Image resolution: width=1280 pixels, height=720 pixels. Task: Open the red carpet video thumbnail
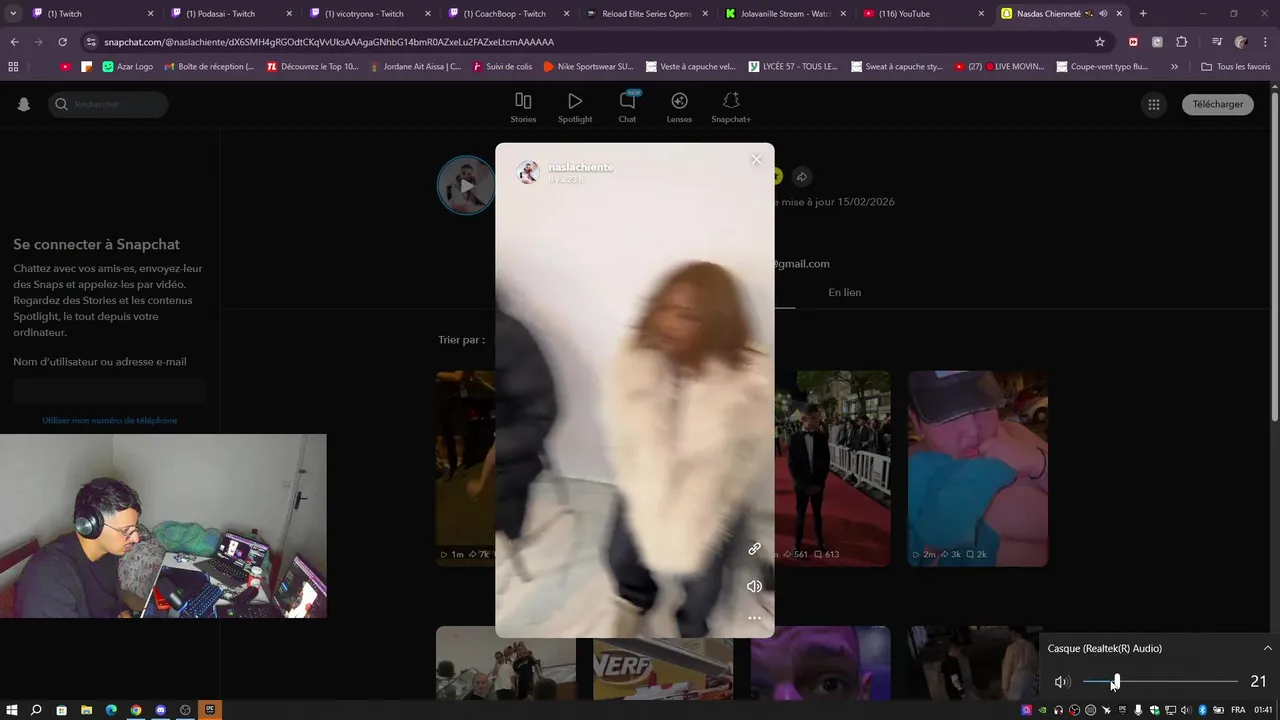pyautogui.click(x=832, y=468)
